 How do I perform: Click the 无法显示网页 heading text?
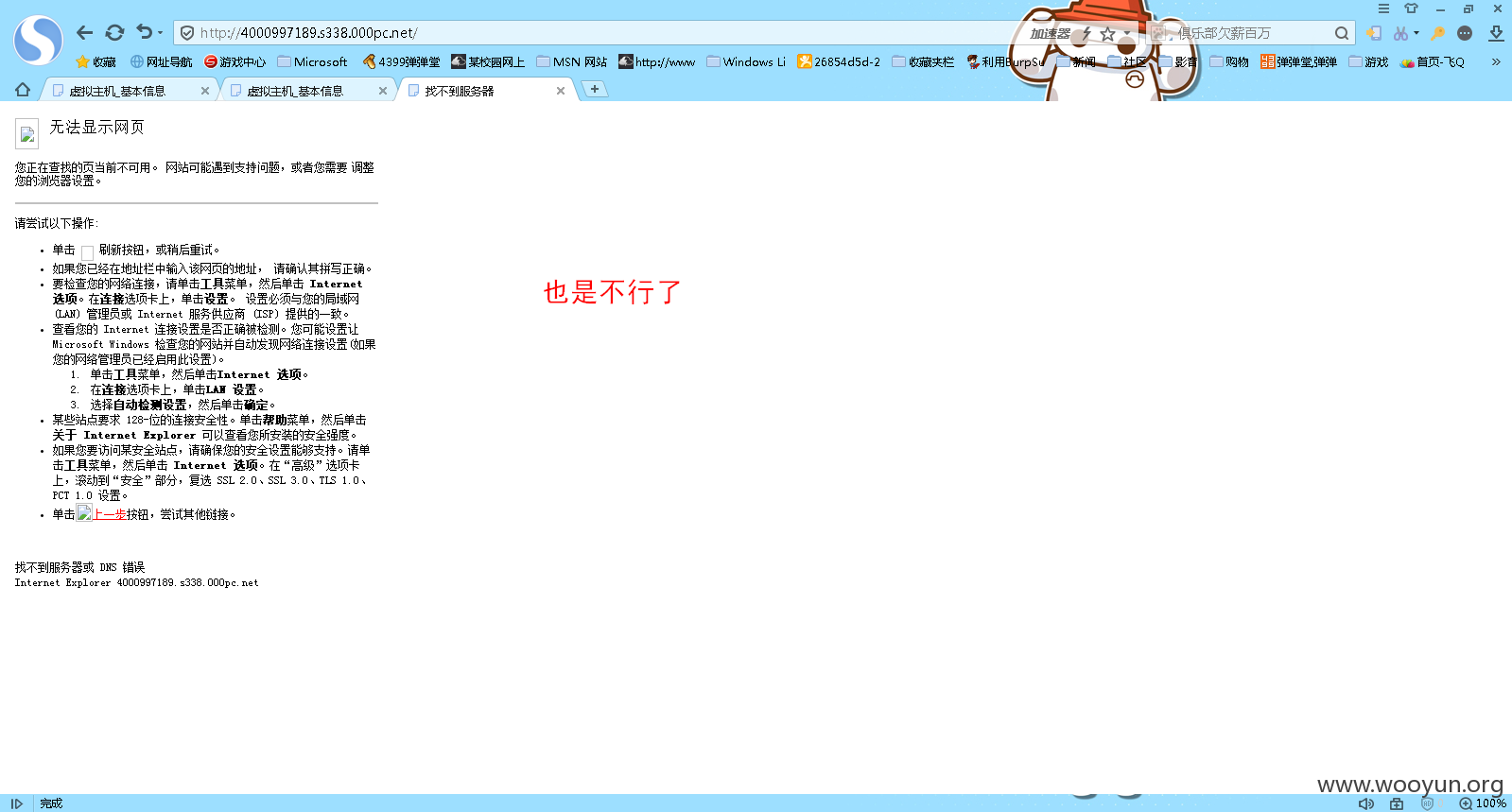(96, 127)
